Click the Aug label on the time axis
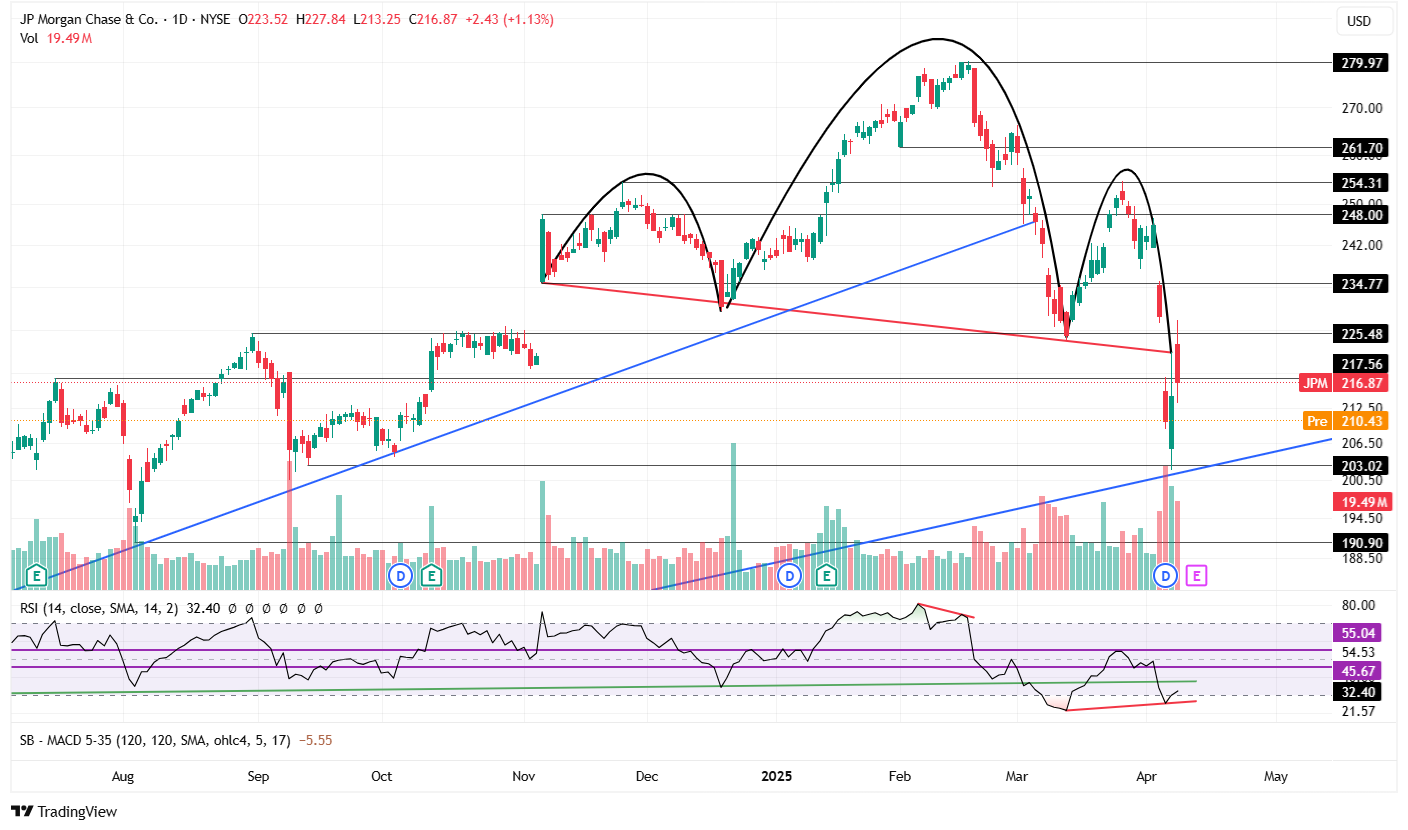Viewport: 1408px width, 830px height. point(123,776)
